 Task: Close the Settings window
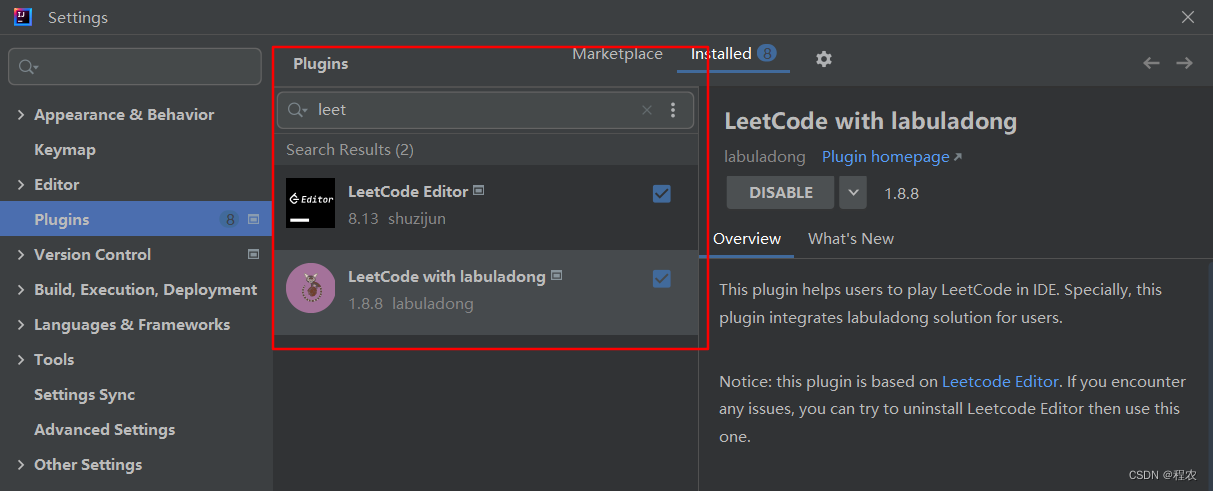[1188, 17]
